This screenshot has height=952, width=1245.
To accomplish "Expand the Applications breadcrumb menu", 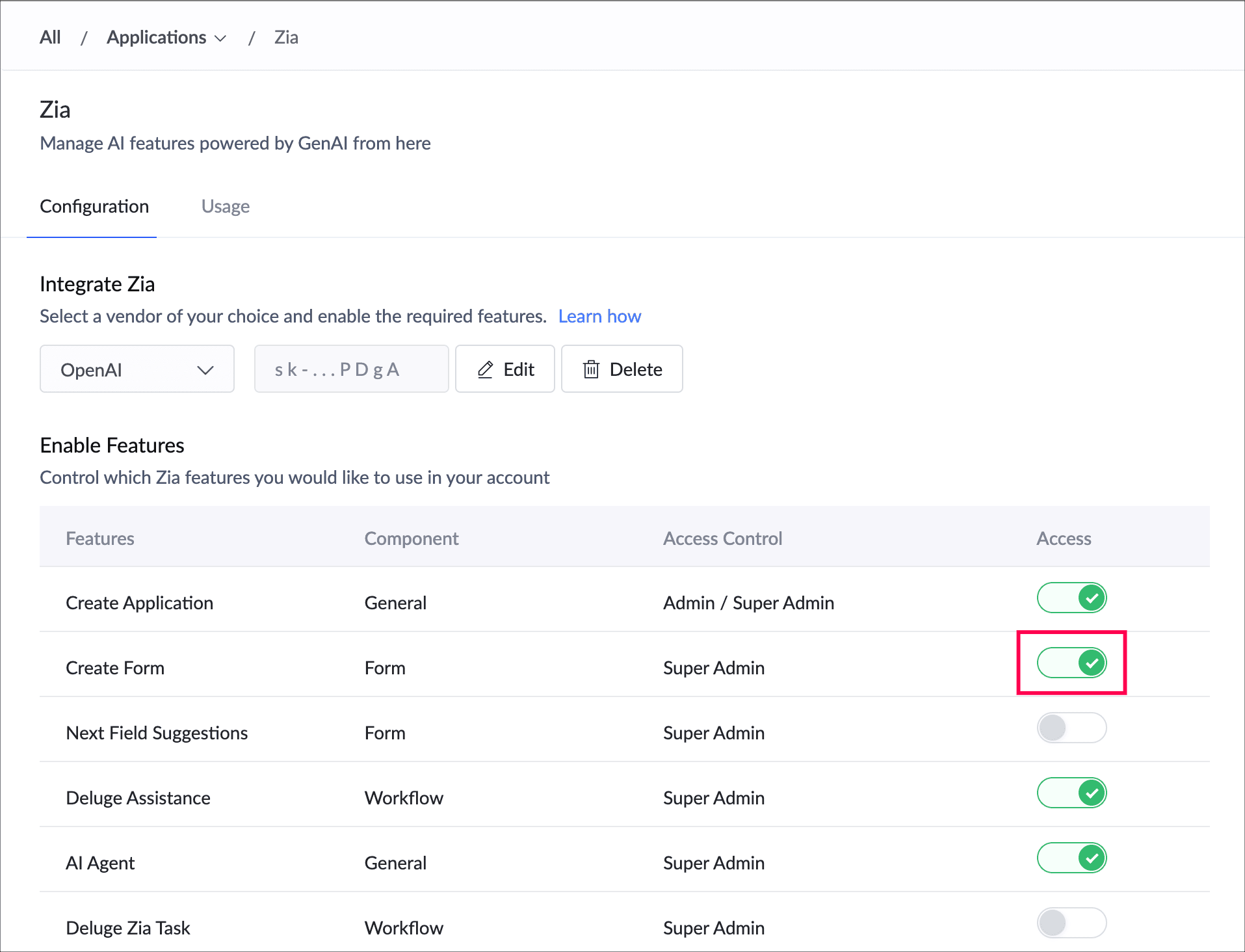I will pos(157,38).
